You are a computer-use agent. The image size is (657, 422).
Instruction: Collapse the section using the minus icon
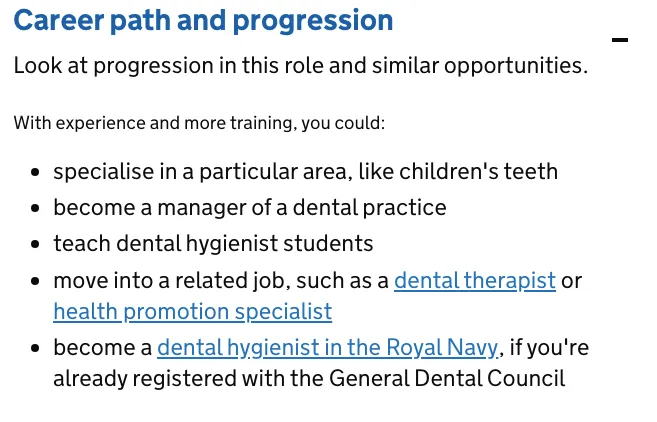coord(620,40)
